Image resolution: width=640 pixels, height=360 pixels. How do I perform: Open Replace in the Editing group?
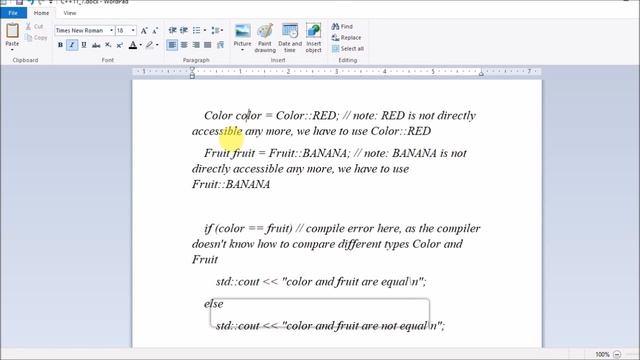[x=347, y=38]
